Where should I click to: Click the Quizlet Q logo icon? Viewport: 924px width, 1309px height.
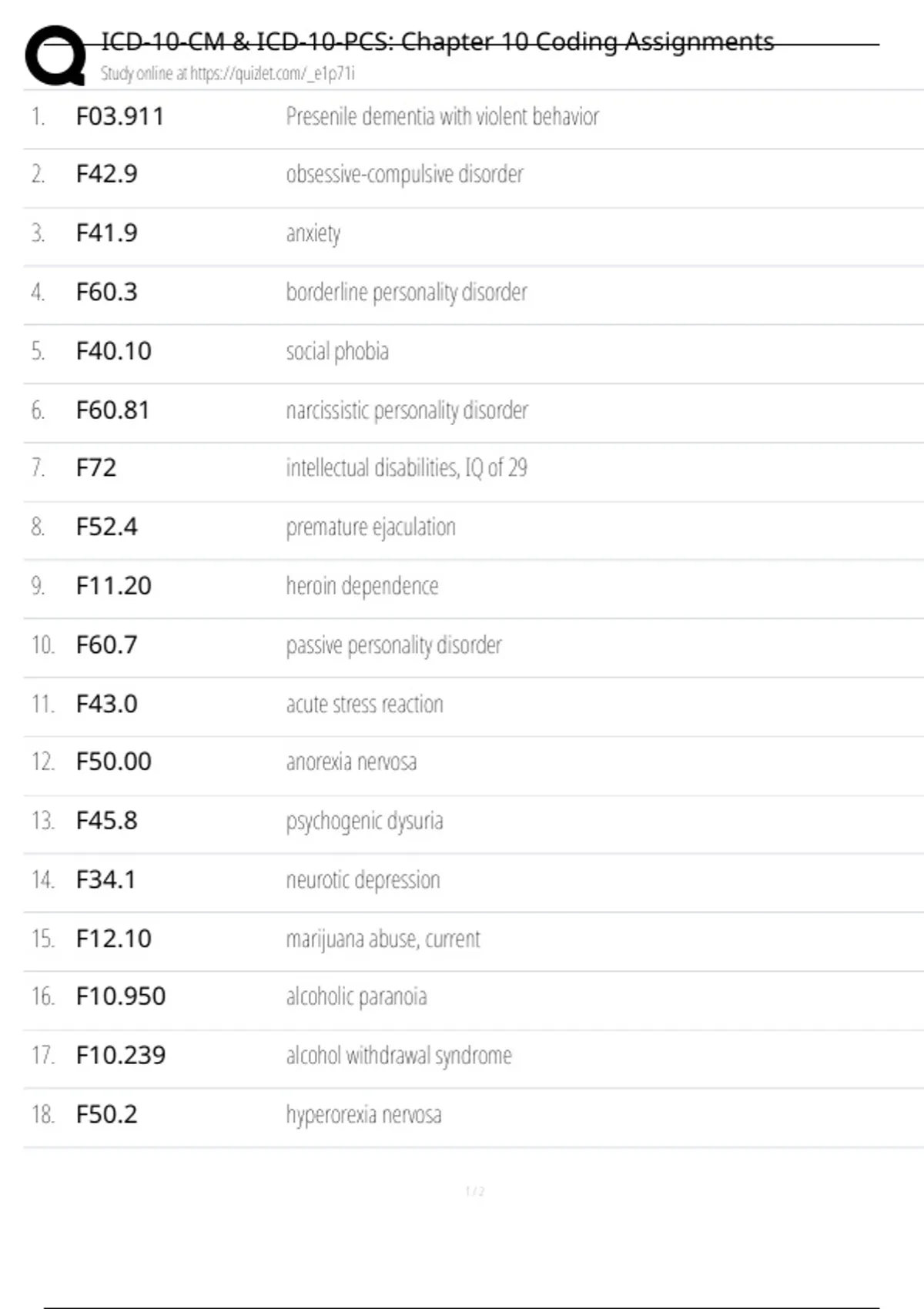click(x=55, y=55)
